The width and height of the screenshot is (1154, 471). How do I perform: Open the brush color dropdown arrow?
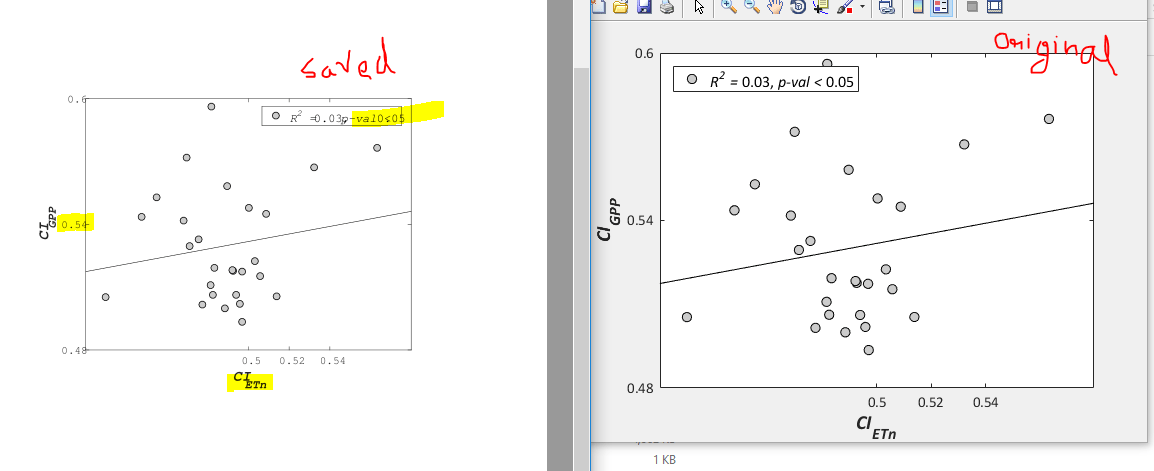pyautogui.click(x=862, y=7)
